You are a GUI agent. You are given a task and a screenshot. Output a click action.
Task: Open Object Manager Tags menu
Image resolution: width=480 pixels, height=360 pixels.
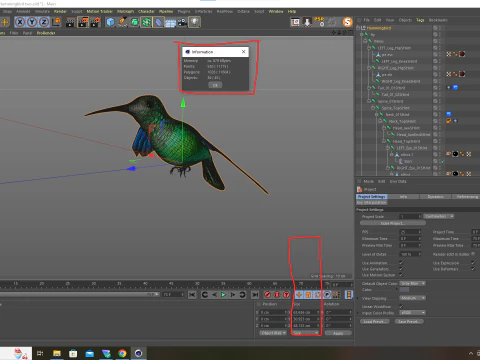pos(420,20)
